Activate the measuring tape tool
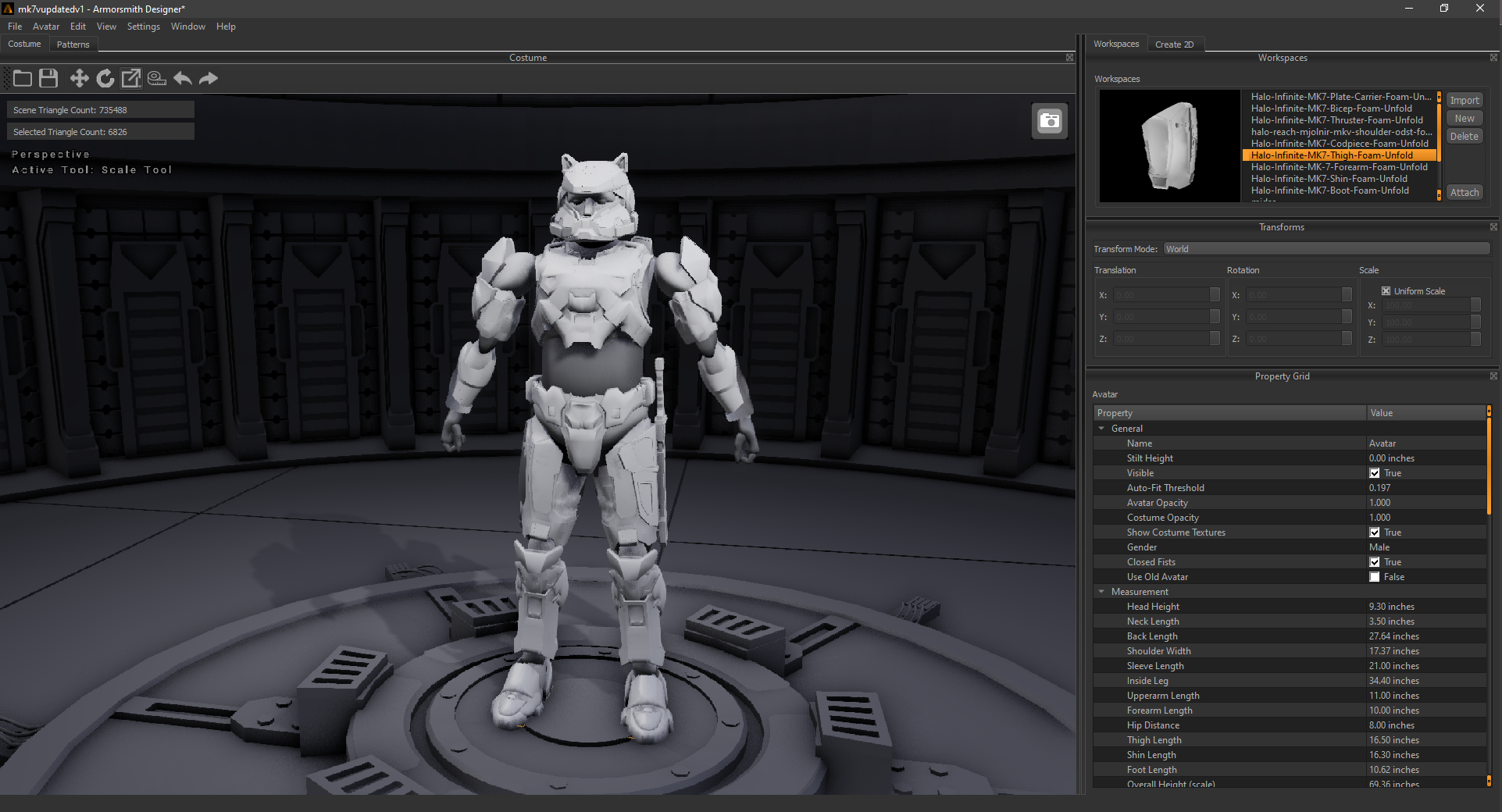The image size is (1502, 812). pos(157,78)
